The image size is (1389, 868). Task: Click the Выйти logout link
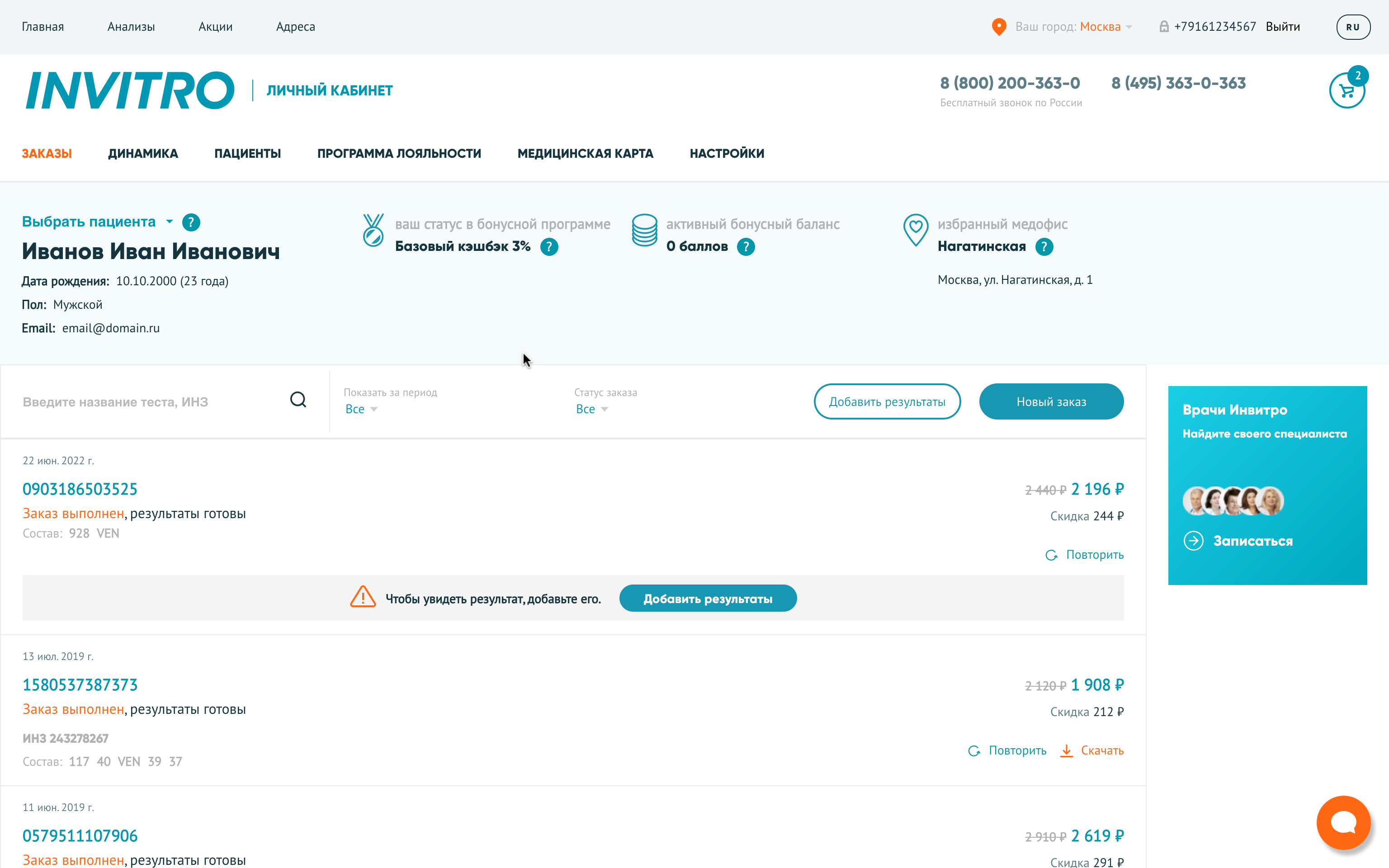tap(1283, 27)
